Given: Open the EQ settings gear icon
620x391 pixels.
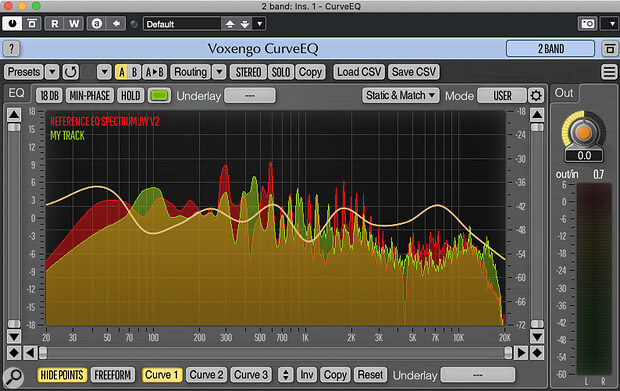Looking at the screenshot, I should pos(536,96).
